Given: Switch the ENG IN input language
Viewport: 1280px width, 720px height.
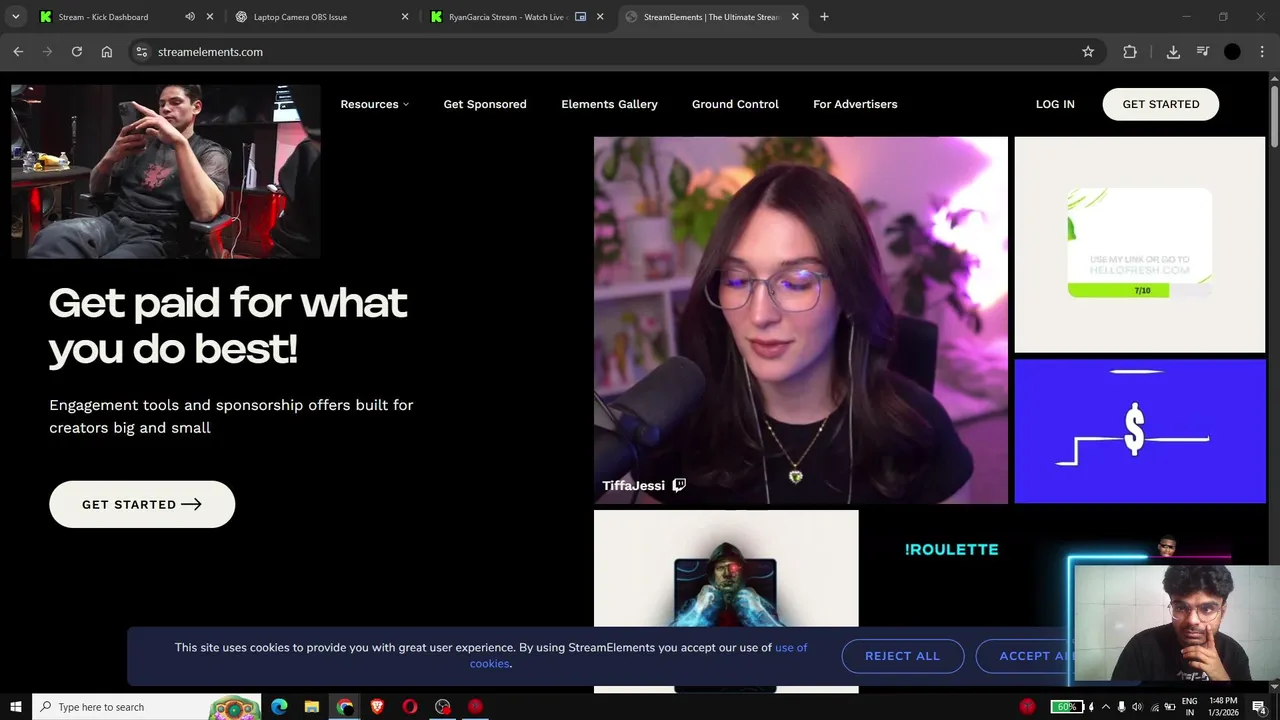Looking at the screenshot, I should 1189,707.
